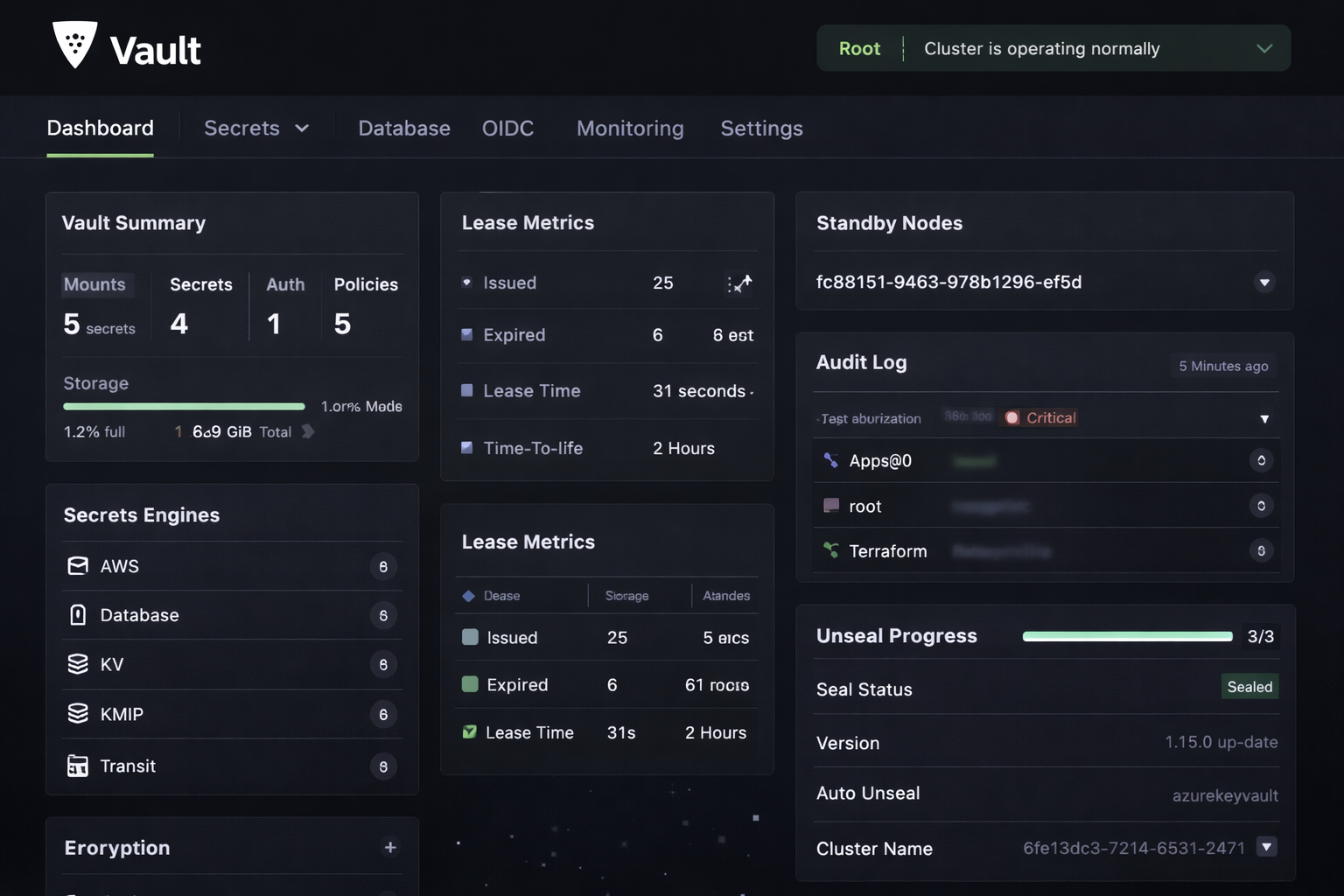Viewport: 1344px width, 896px height.
Task: Click the Root namespace label
Action: click(x=859, y=48)
